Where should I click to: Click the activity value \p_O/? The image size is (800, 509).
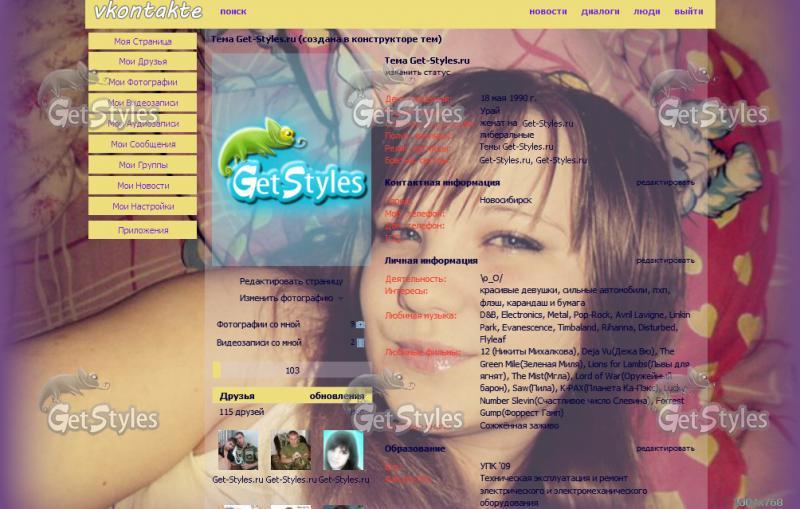tap(491, 278)
